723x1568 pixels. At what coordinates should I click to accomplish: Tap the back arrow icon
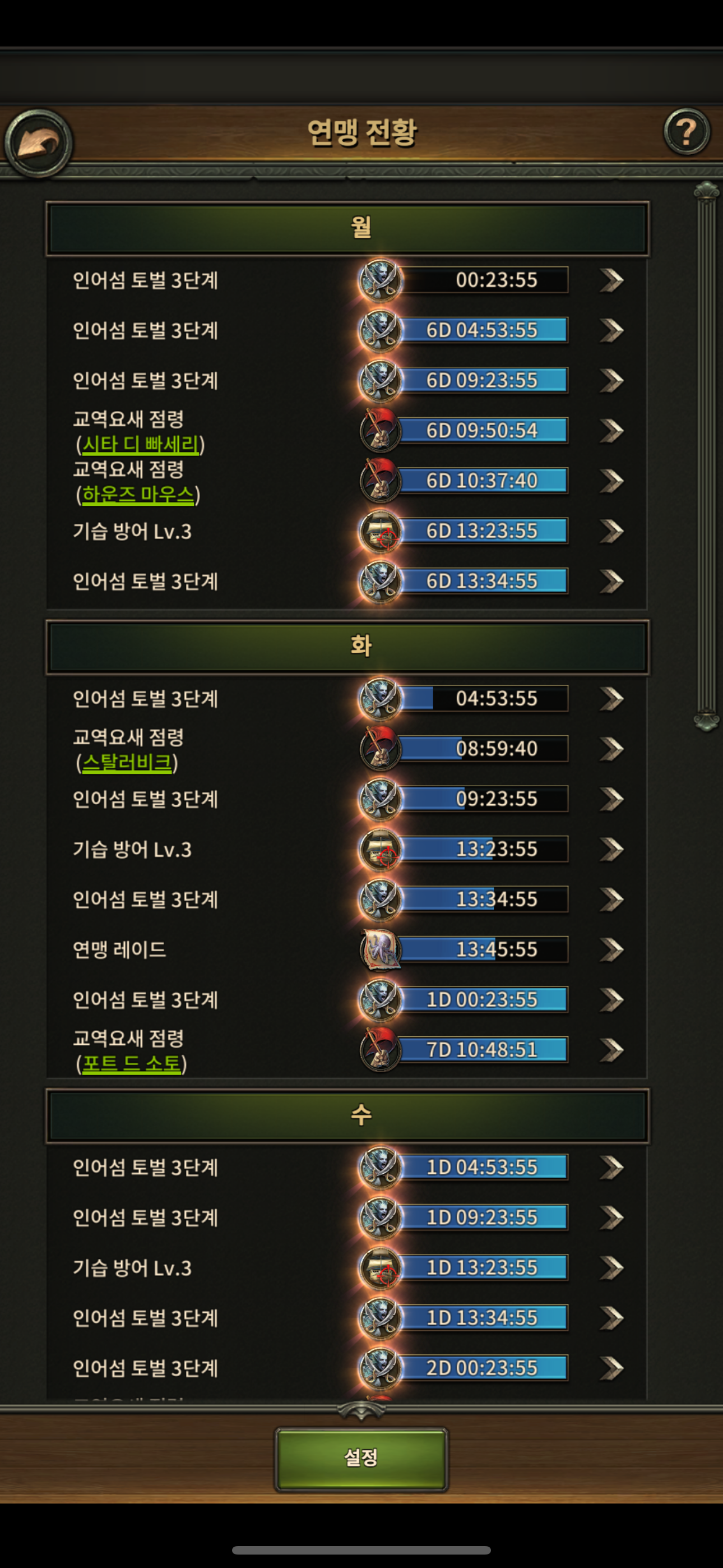pyautogui.click(x=38, y=143)
